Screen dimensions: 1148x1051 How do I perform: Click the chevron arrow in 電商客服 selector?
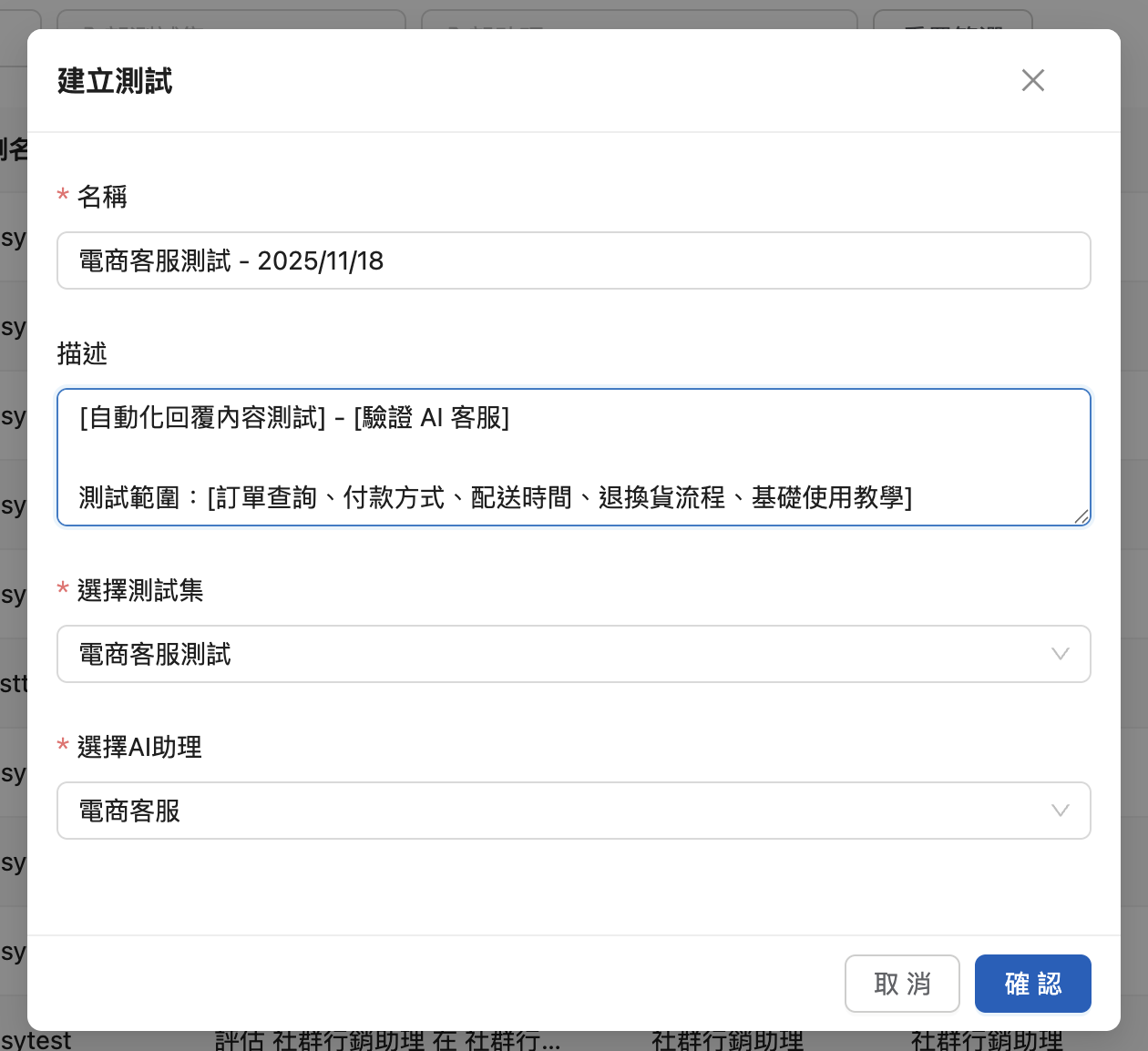(x=1060, y=811)
